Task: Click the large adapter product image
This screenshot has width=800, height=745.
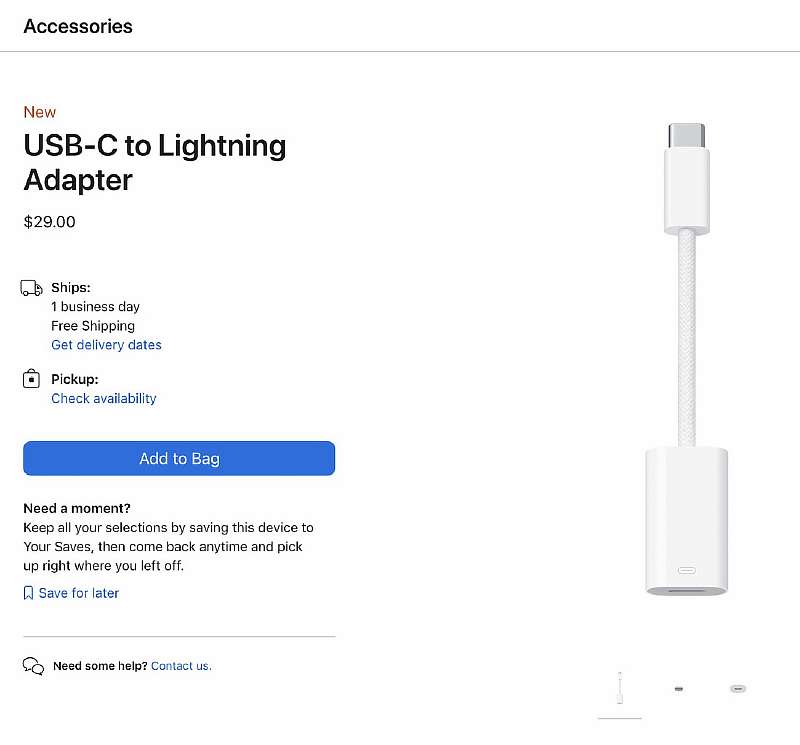Action: pos(686,360)
